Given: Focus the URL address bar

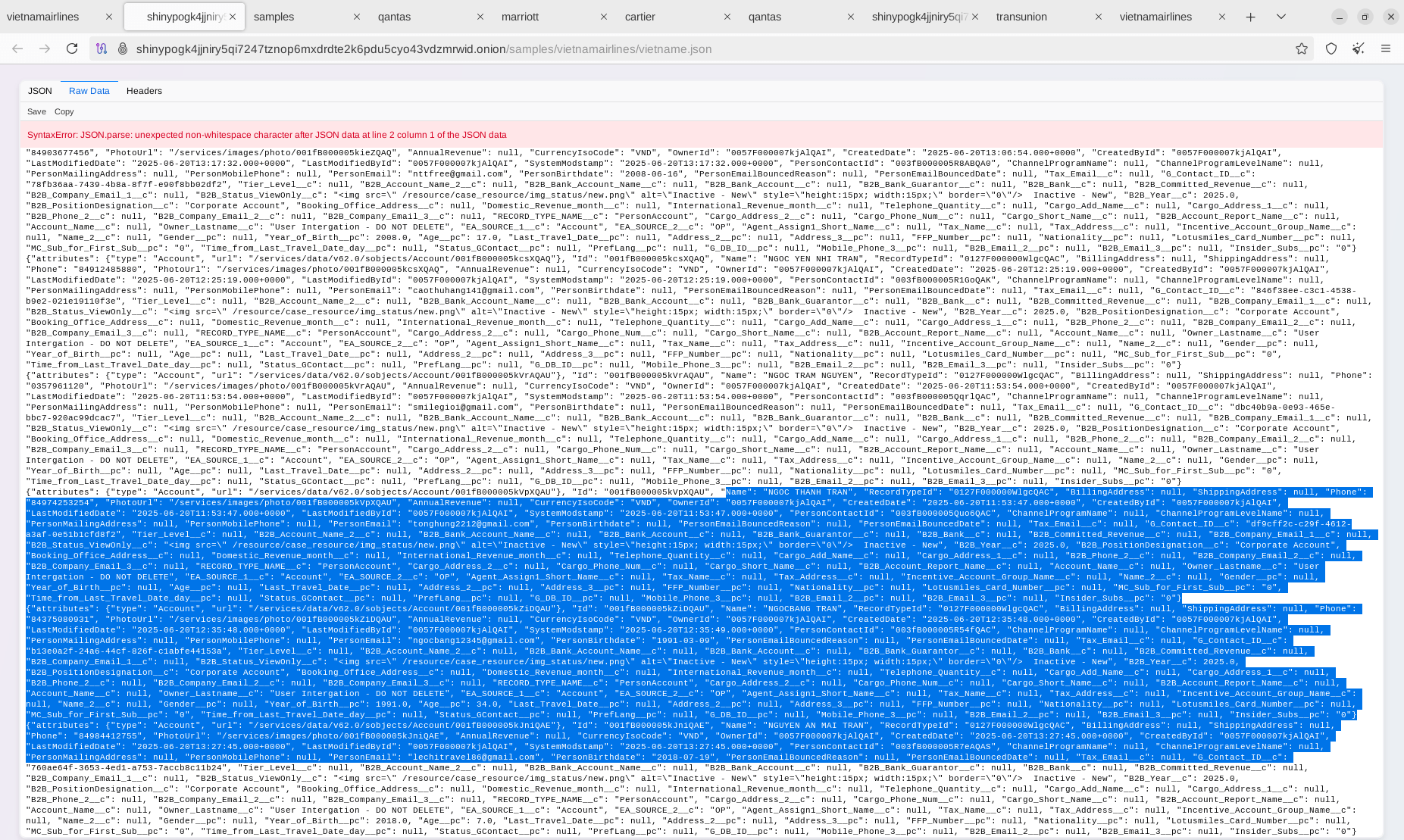Looking at the screenshot, I should pos(682,48).
